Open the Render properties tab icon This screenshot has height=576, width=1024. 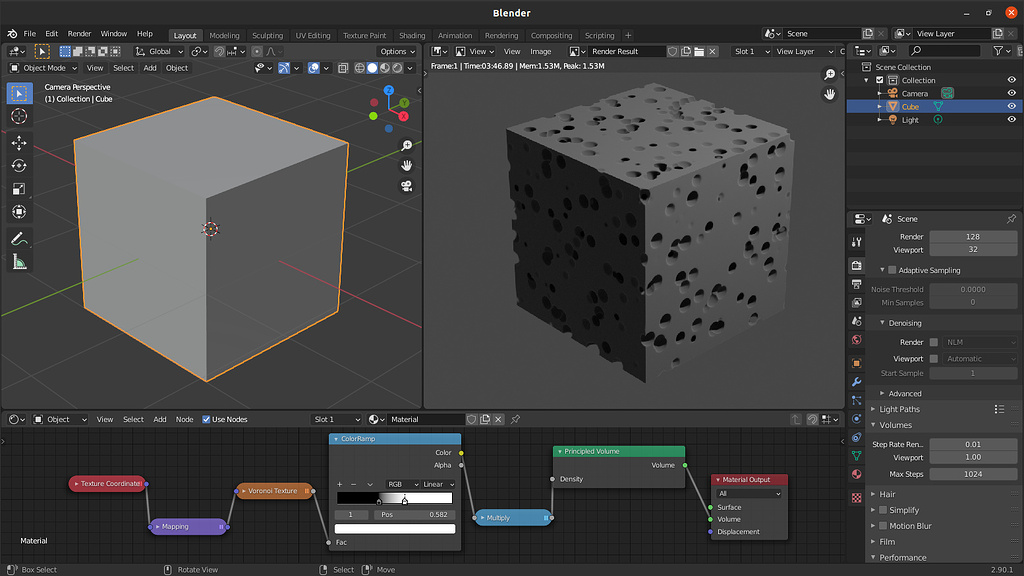tap(857, 265)
